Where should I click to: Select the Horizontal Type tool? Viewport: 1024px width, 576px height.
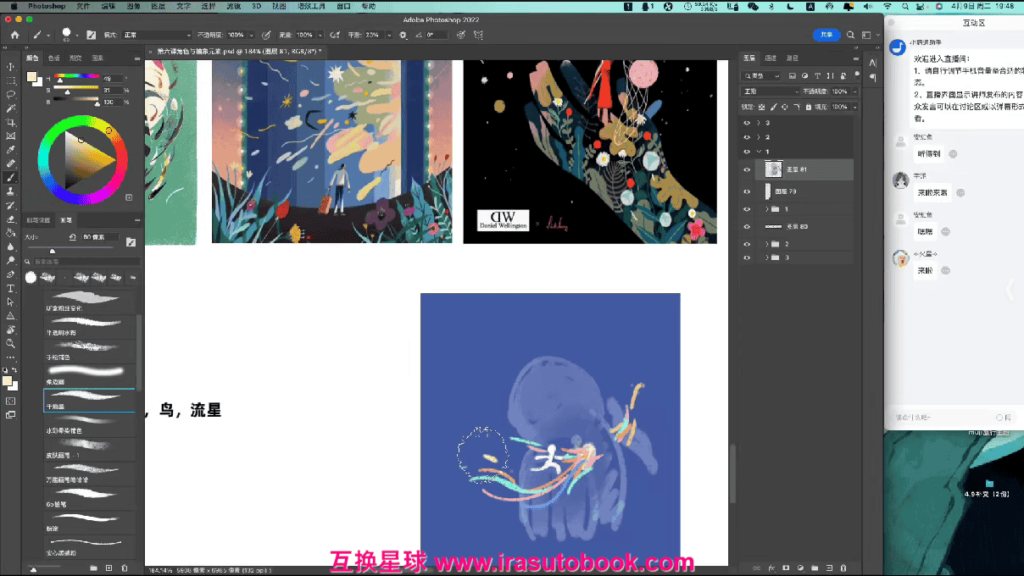pos(10,288)
